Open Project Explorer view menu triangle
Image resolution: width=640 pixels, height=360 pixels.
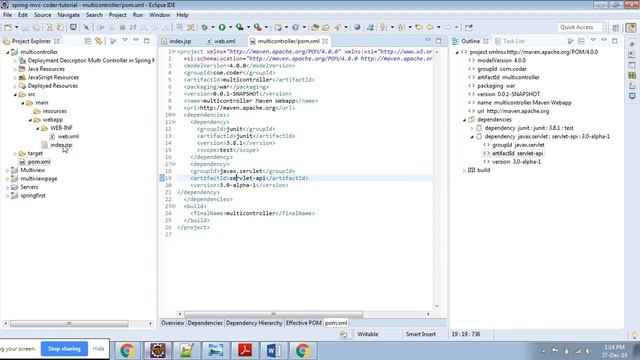[x=125, y=41]
